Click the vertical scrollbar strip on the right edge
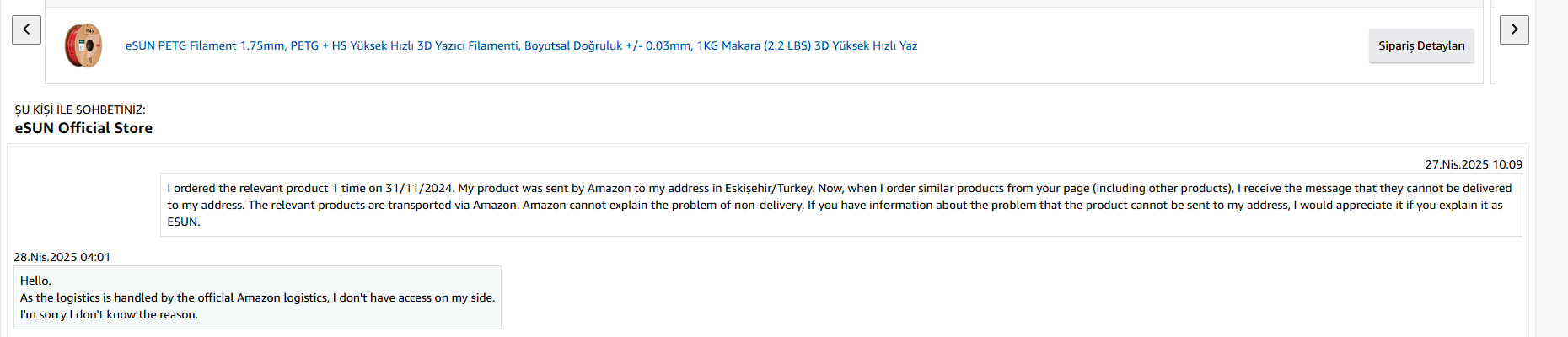This screenshot has width=1568, height=337. (1551, 168)
